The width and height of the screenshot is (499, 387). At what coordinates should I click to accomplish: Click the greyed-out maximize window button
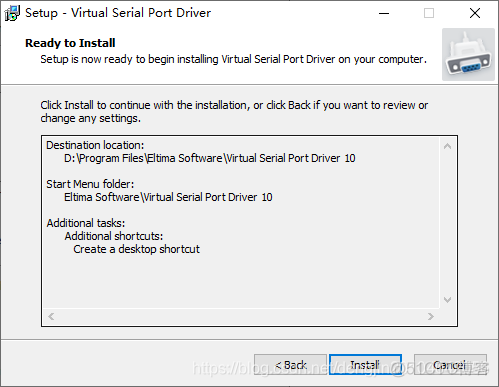[429, 13]
